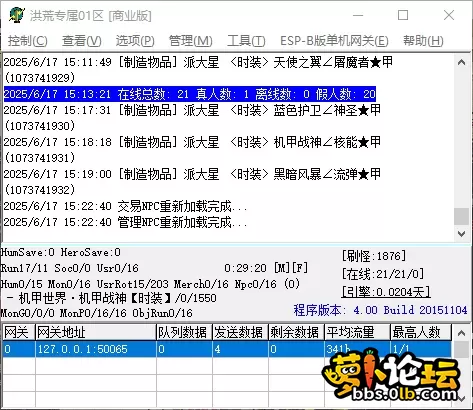Image resolution: width=473 pixels, height=410 pixels.
Task: Click the 剩余数据 value 0 cell
Action: pos(297,349)
